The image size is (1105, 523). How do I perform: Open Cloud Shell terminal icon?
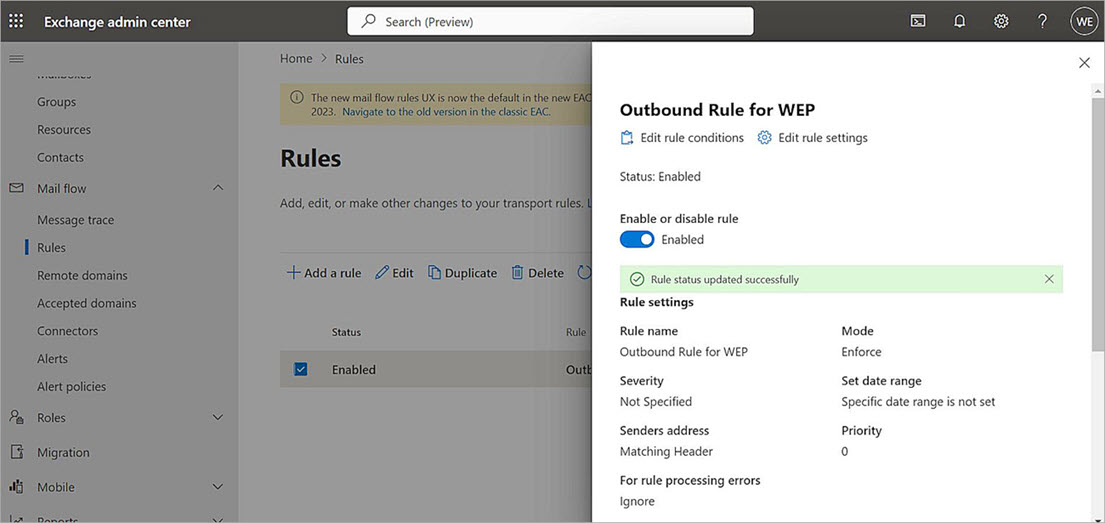[917, 21]
